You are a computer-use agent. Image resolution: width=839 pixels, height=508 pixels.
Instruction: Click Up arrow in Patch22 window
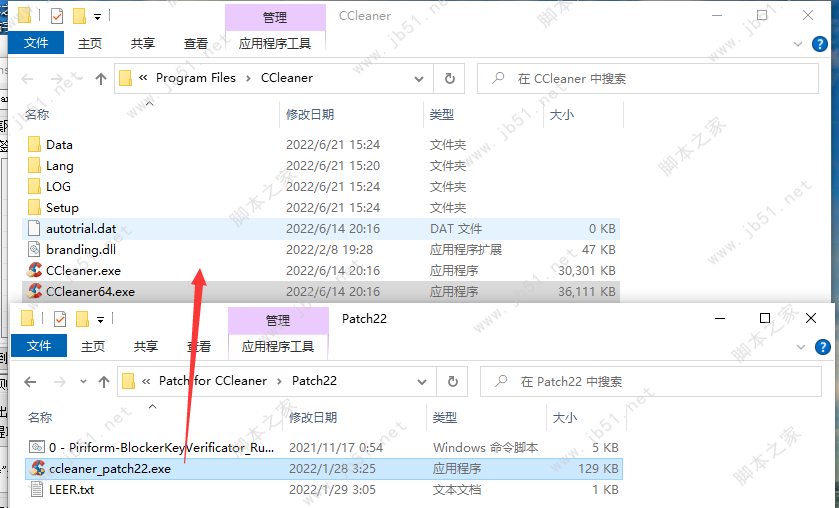(104, 382)
